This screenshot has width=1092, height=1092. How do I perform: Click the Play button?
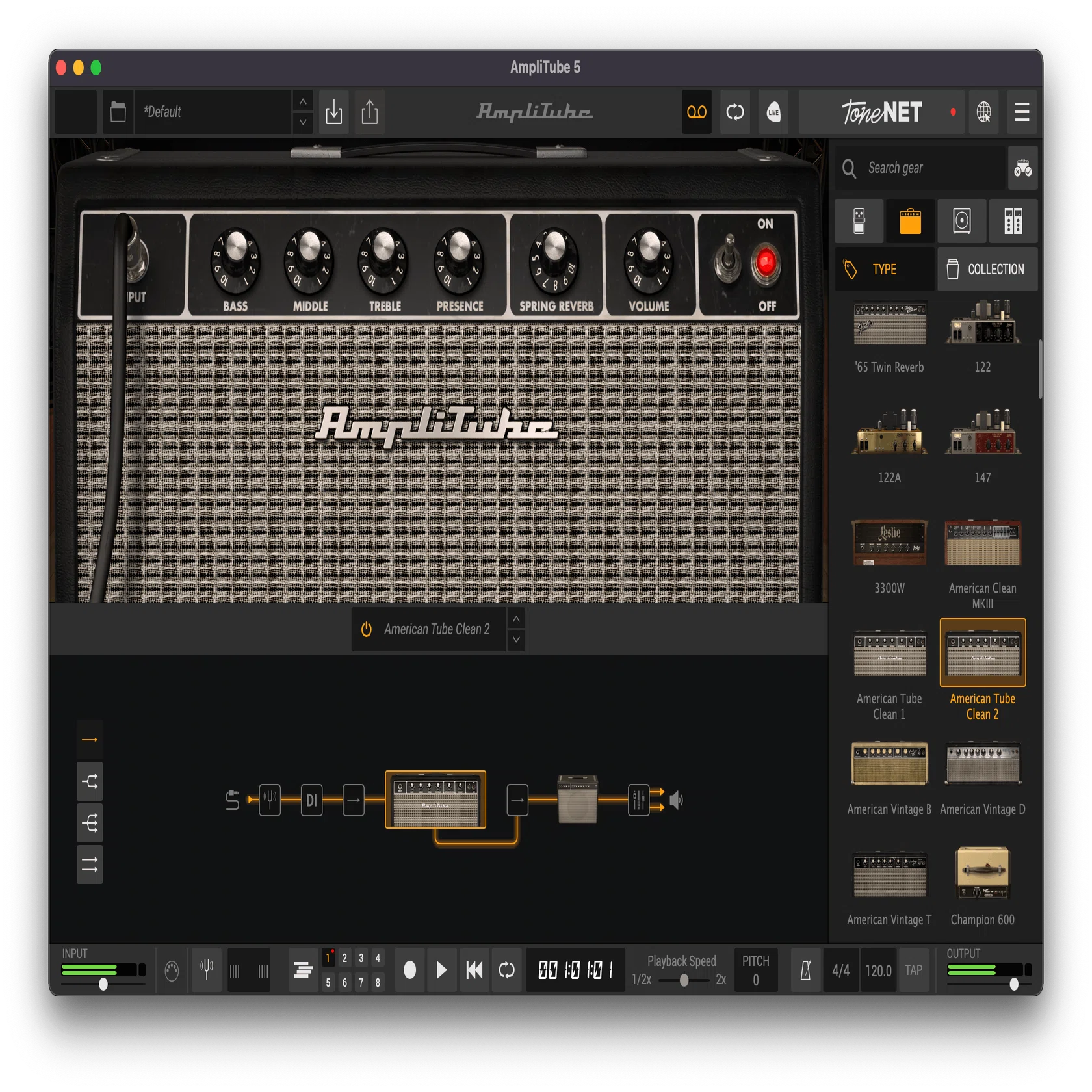442,970
